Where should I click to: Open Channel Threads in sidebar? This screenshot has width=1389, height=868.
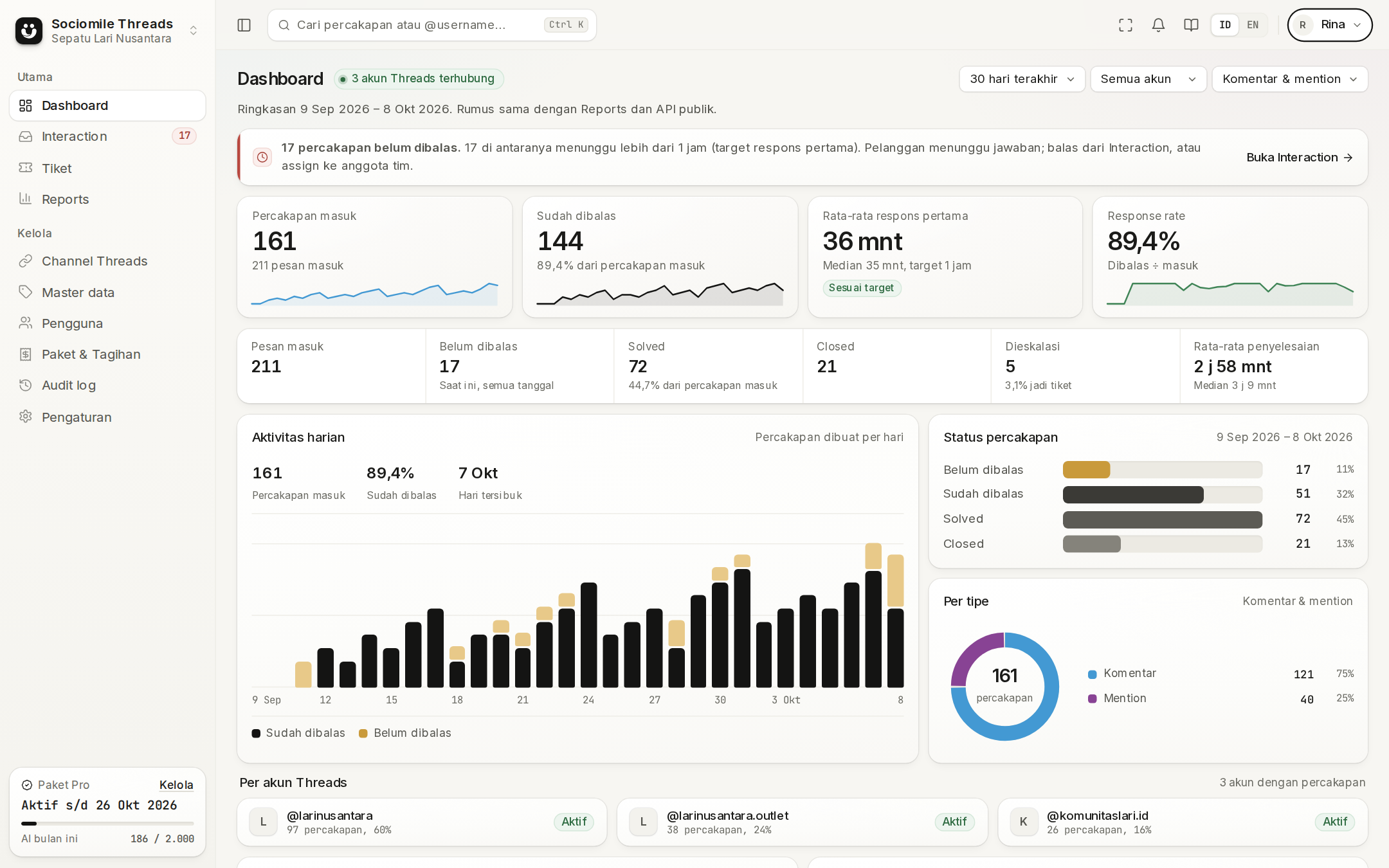tap(107, 261)
